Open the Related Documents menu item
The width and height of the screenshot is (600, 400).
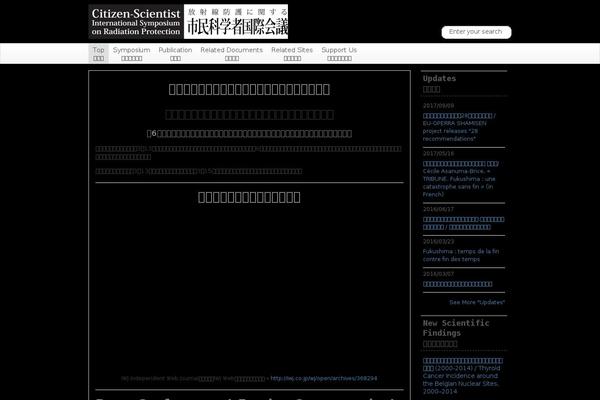tap(232, 54)
